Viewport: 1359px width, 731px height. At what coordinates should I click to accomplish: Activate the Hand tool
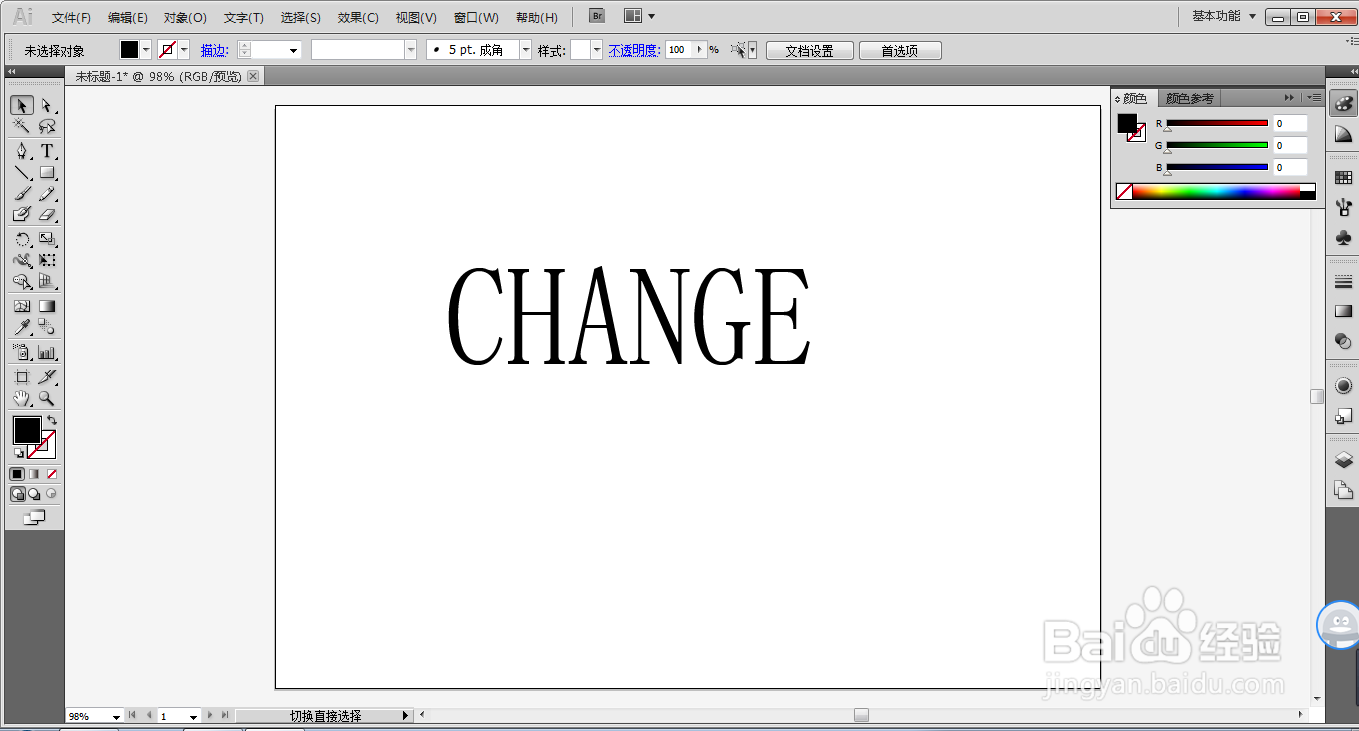(x=22, y=398)
